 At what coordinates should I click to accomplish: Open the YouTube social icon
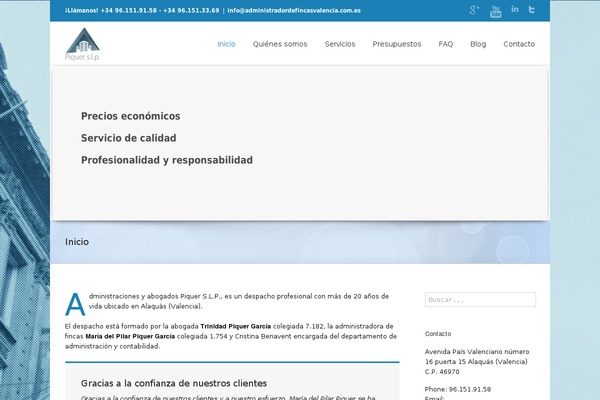pos(496,11)
